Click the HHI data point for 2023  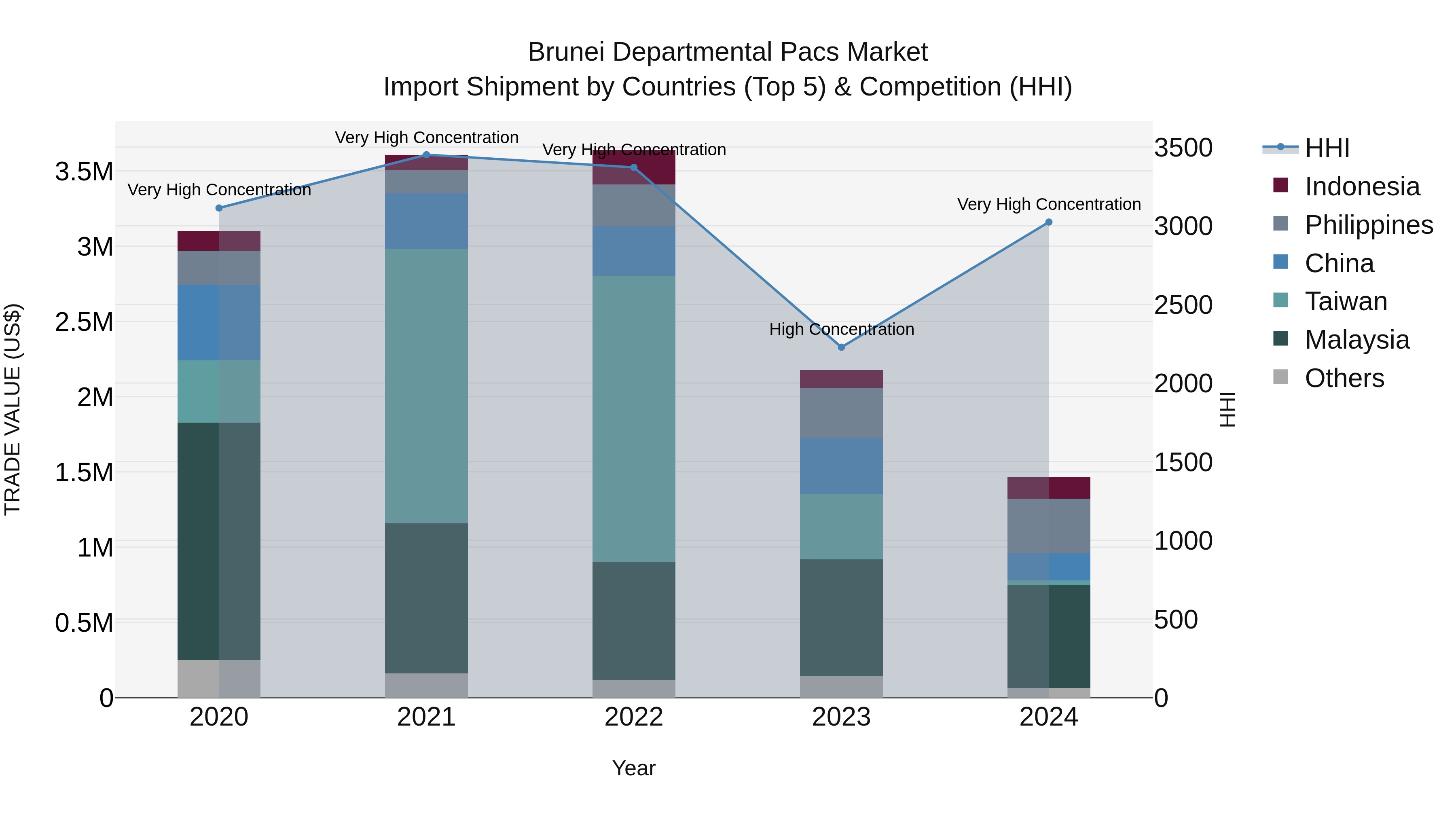coord(841,347)
